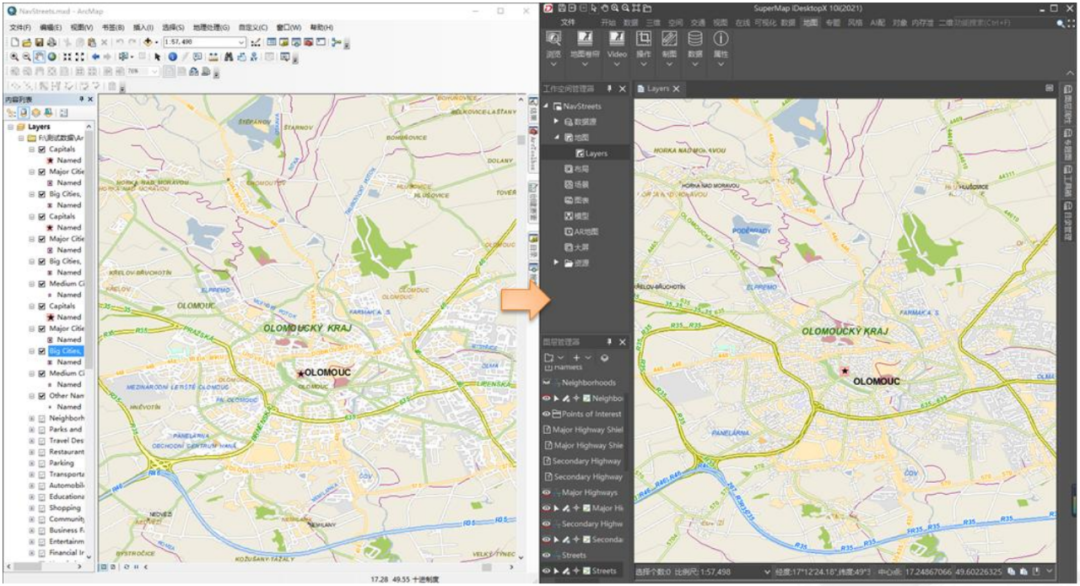Click List By Drawing Order icon
Viewport: 1080px width, 586px height.
pyautogui.click(x=10, y=112)
